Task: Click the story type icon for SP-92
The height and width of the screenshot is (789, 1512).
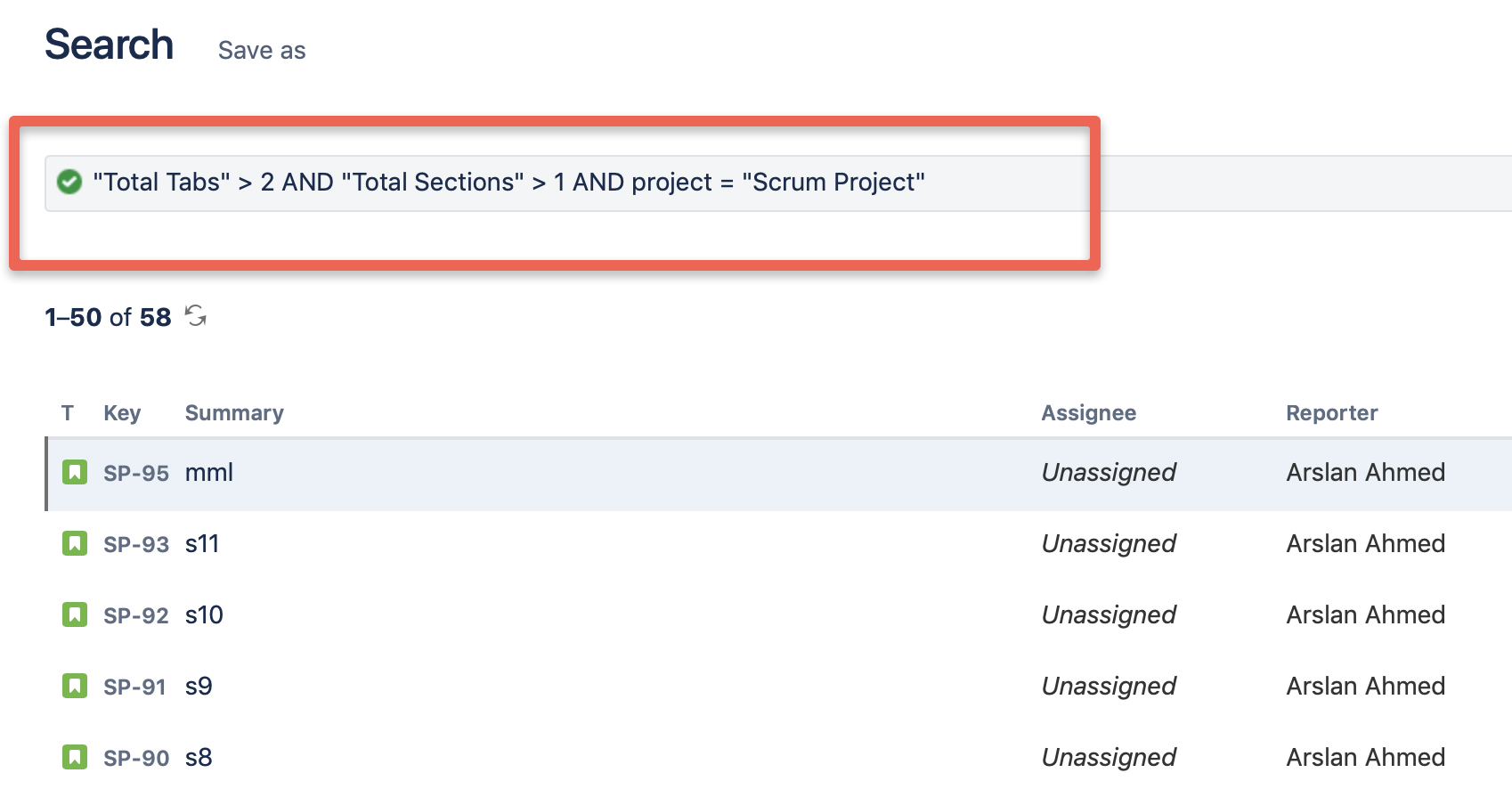Action: coord(75,614)
